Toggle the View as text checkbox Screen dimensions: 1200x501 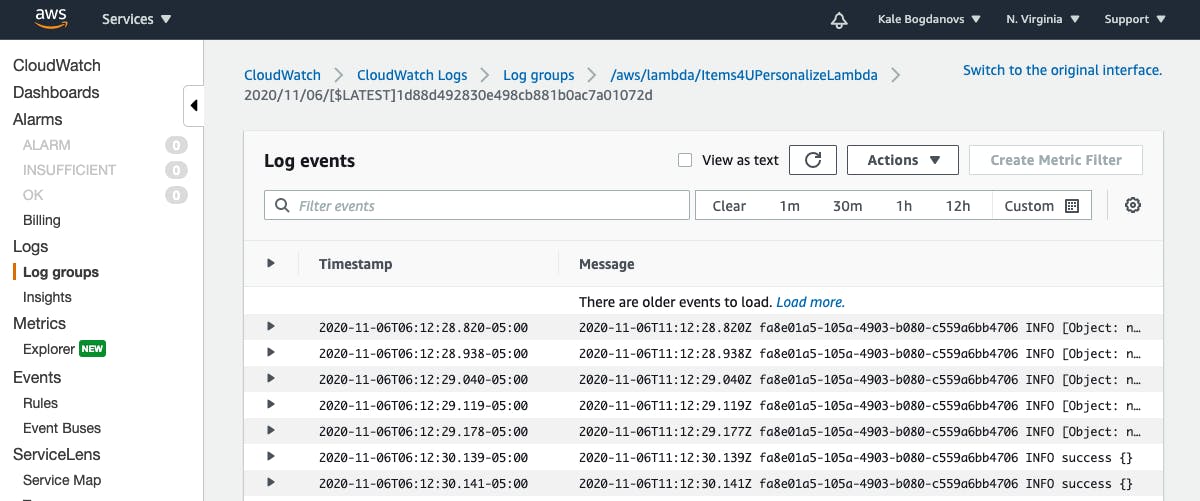click(x=685, y=160)
